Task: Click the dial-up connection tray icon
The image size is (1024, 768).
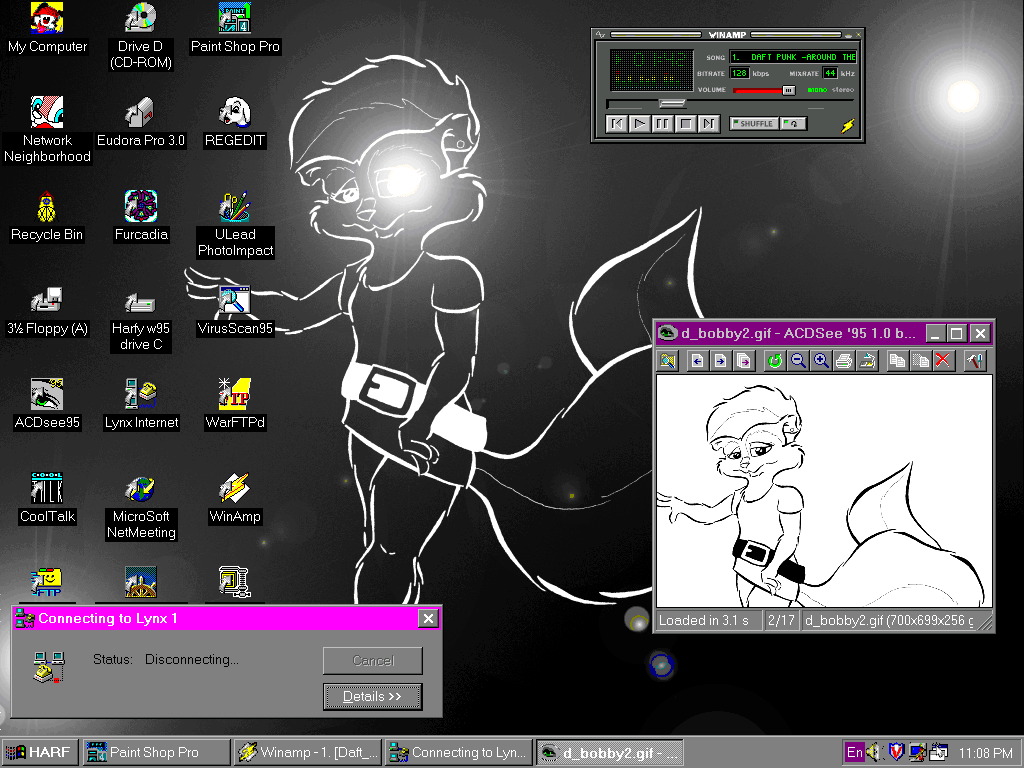Action: (918, 752)
